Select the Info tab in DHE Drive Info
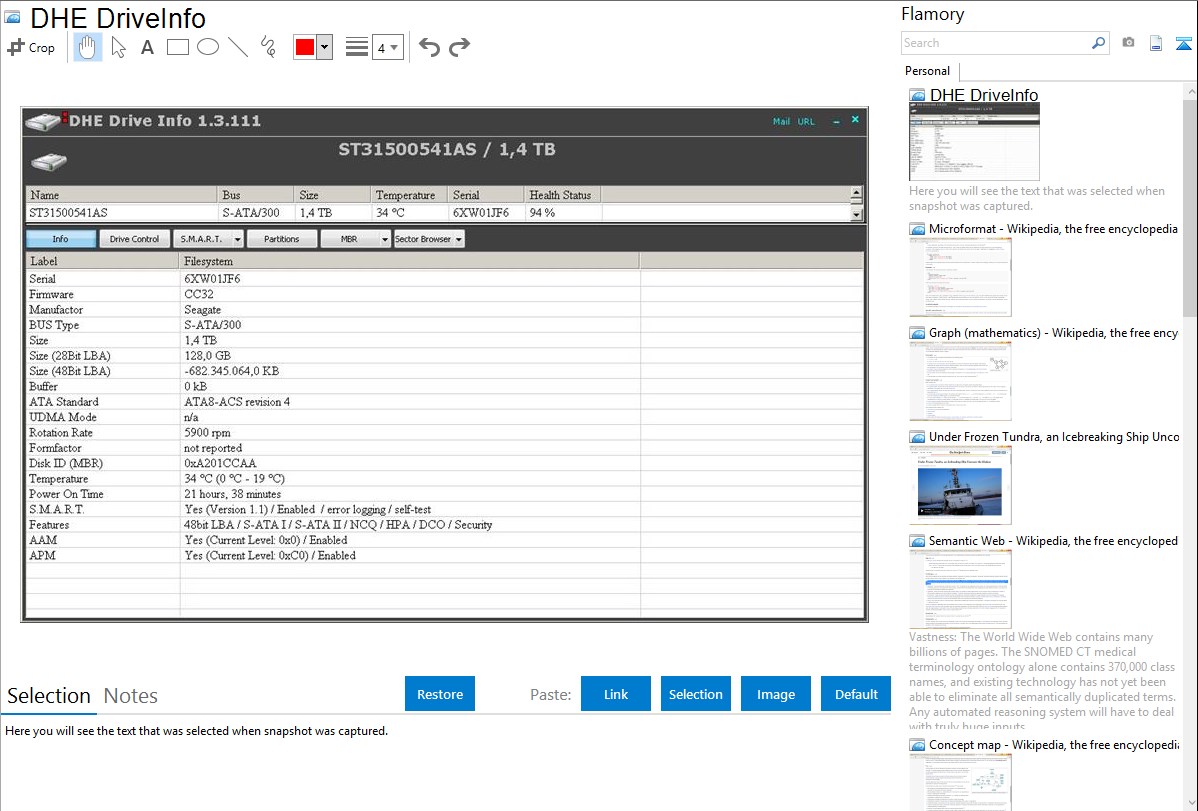Screen dimensions: 1198x811 (61, 239)
